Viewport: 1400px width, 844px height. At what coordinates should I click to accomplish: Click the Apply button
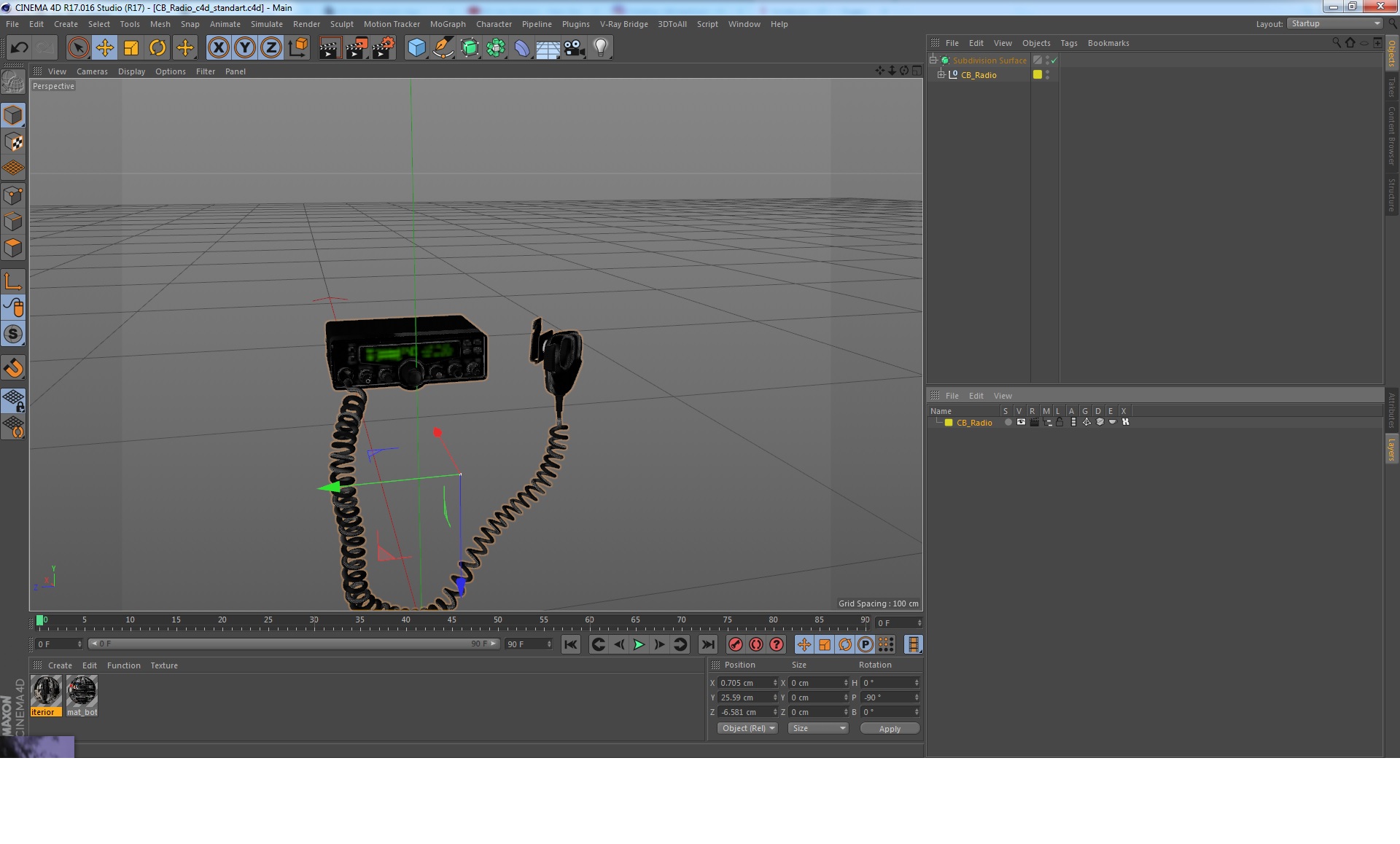pyautogui.click(x=889, y=728)
